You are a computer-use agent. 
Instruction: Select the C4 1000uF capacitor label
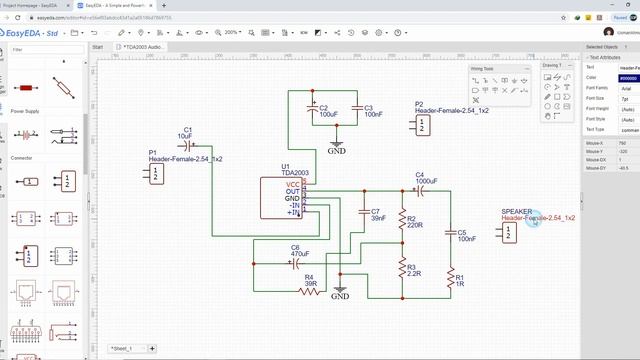point(426,178)
